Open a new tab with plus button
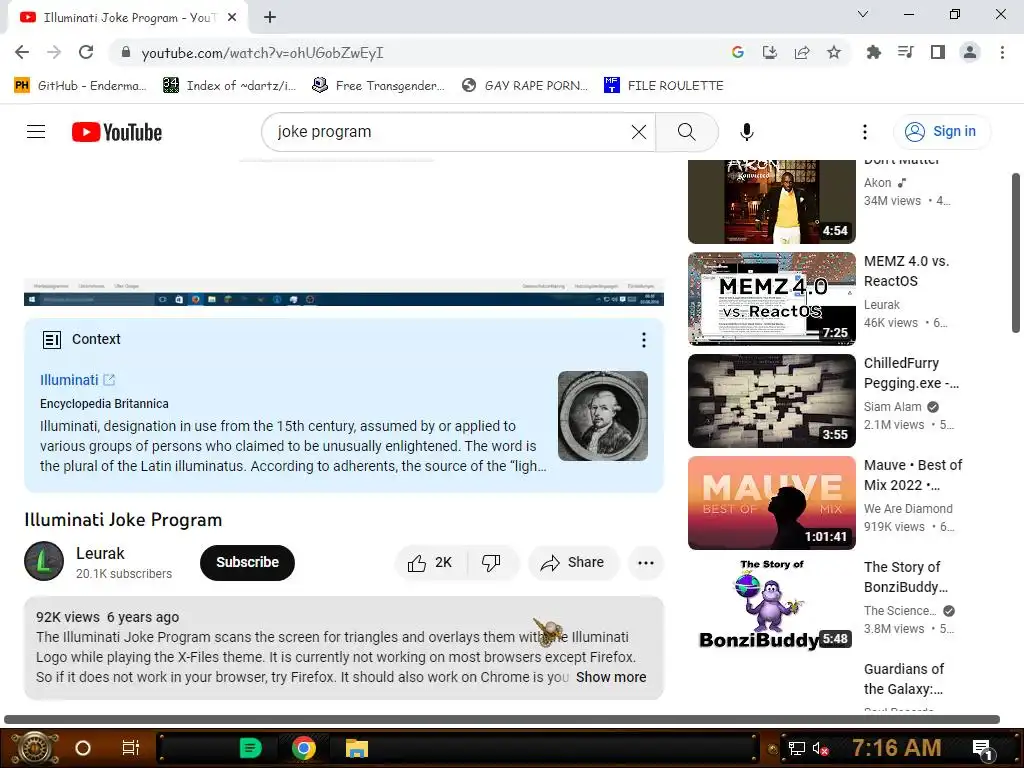The width and height of the screenshot is (1024, 768). 270,17
